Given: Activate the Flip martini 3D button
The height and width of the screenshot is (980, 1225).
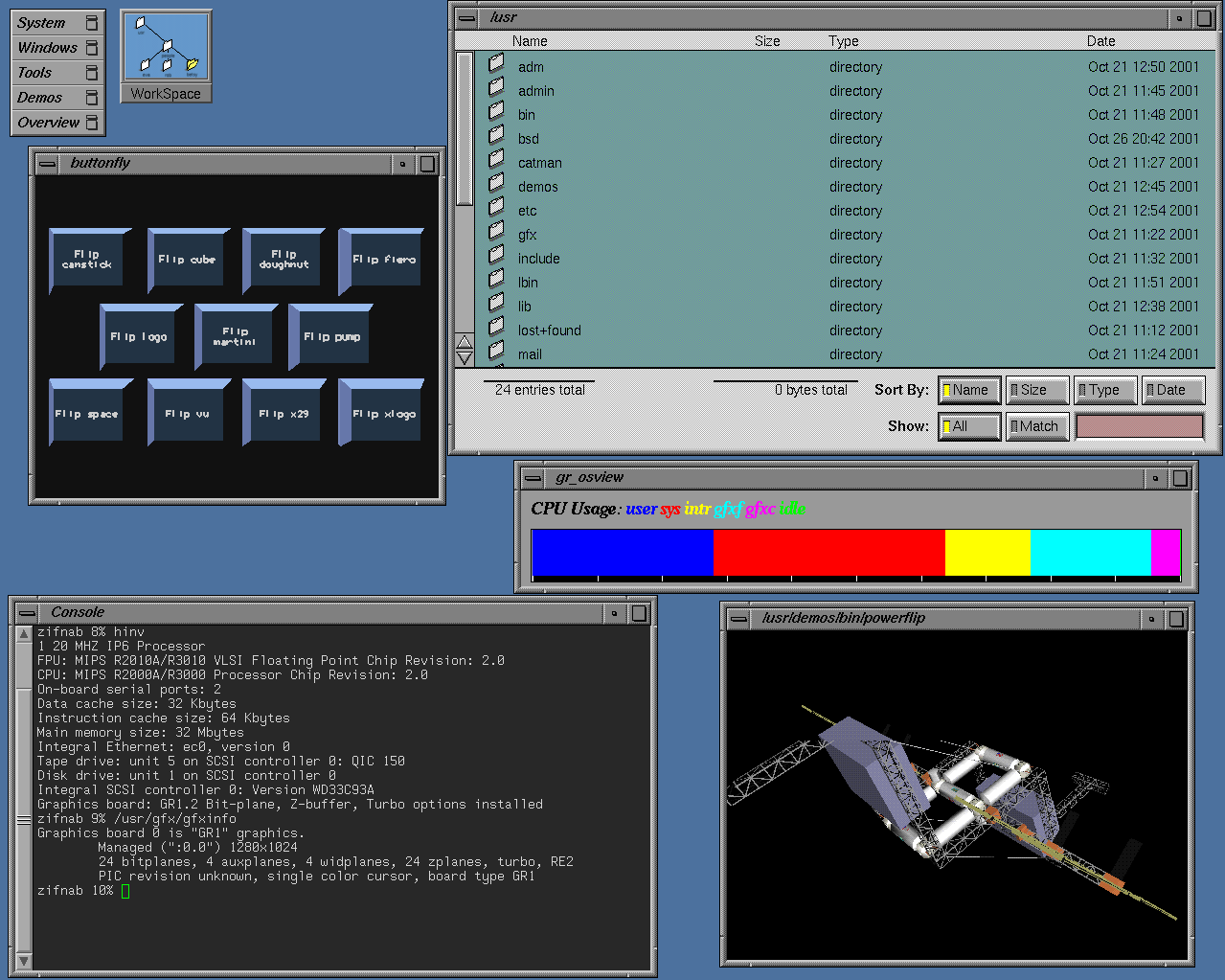Looking at the screenshot, I should coord(234,337).
